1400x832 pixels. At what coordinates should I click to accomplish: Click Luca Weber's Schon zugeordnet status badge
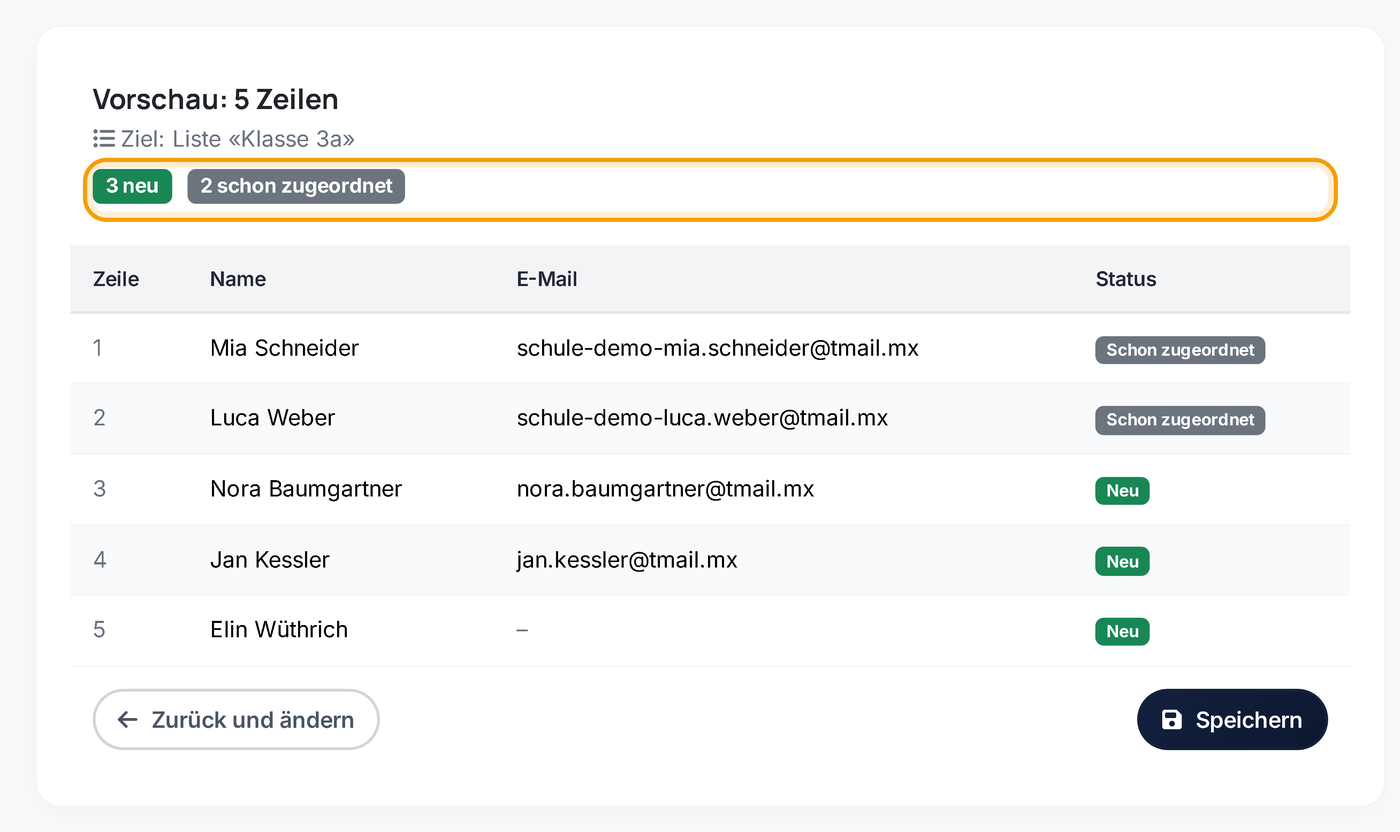click(1180, 420)
